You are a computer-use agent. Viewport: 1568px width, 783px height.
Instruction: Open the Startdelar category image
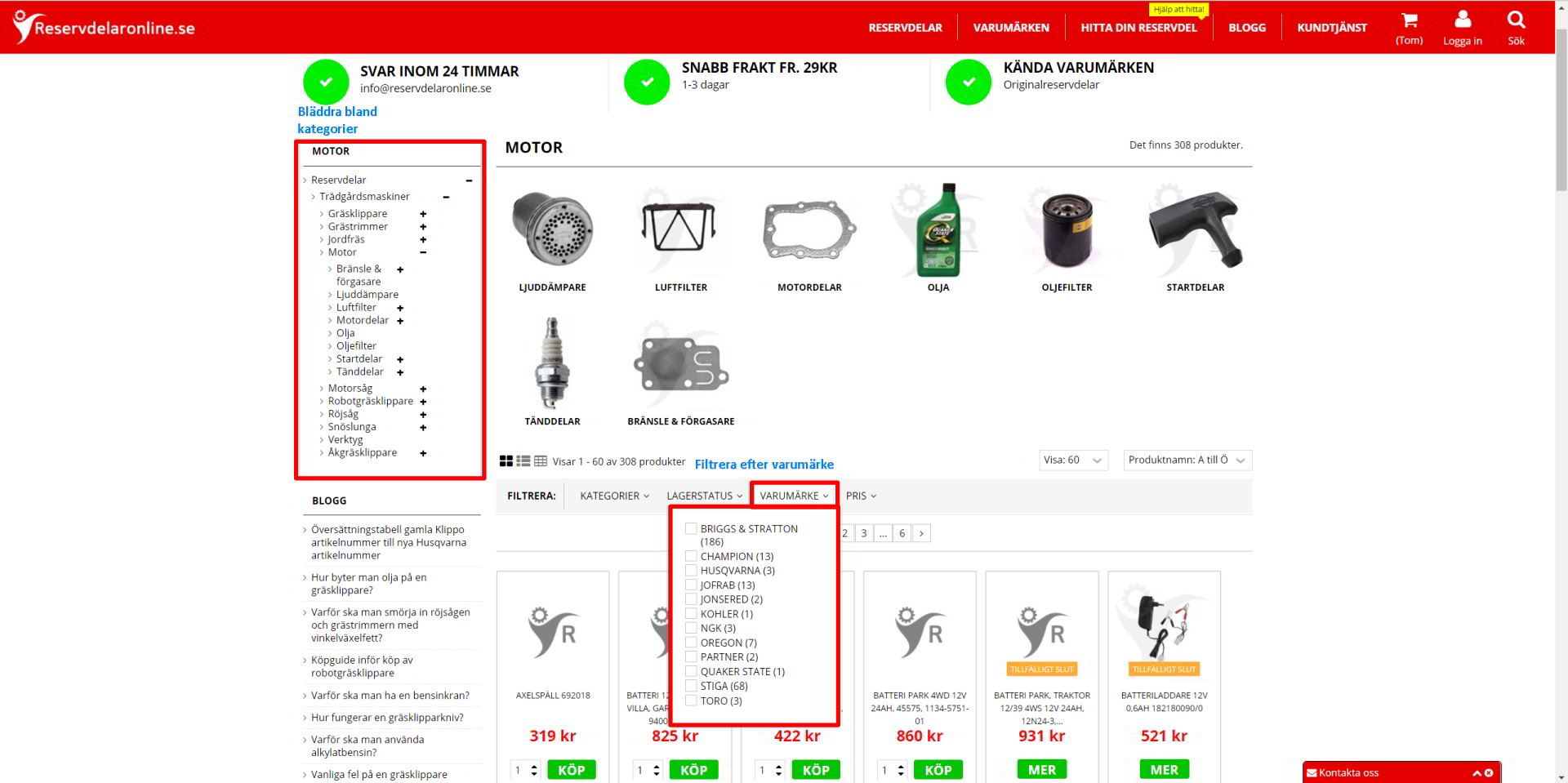1195,230
